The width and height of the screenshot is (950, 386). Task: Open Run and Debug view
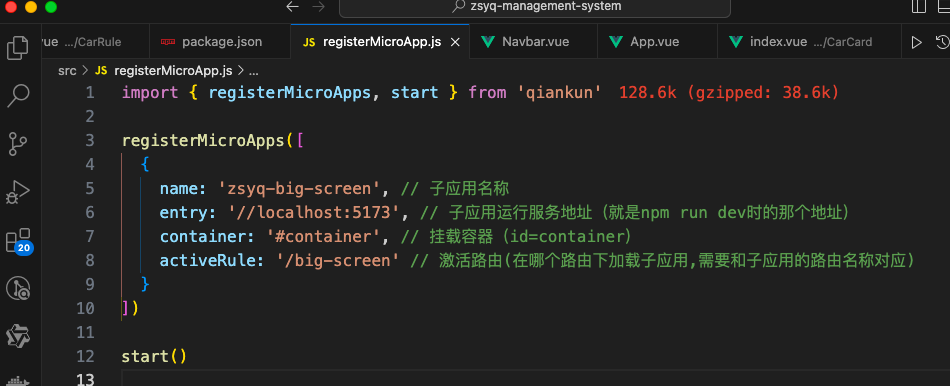[18, 192]
